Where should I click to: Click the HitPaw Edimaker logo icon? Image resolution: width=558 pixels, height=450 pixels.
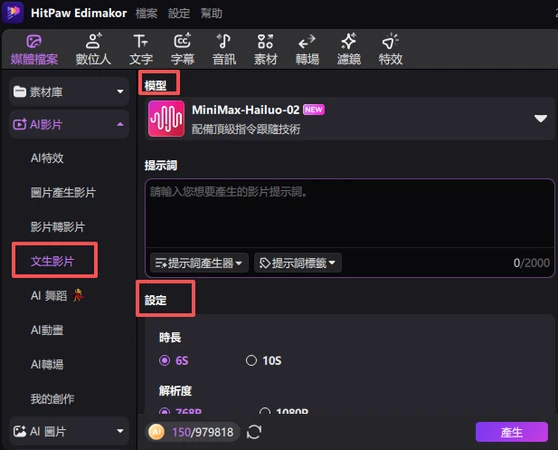pyautogui.click(x=12, y=12)
